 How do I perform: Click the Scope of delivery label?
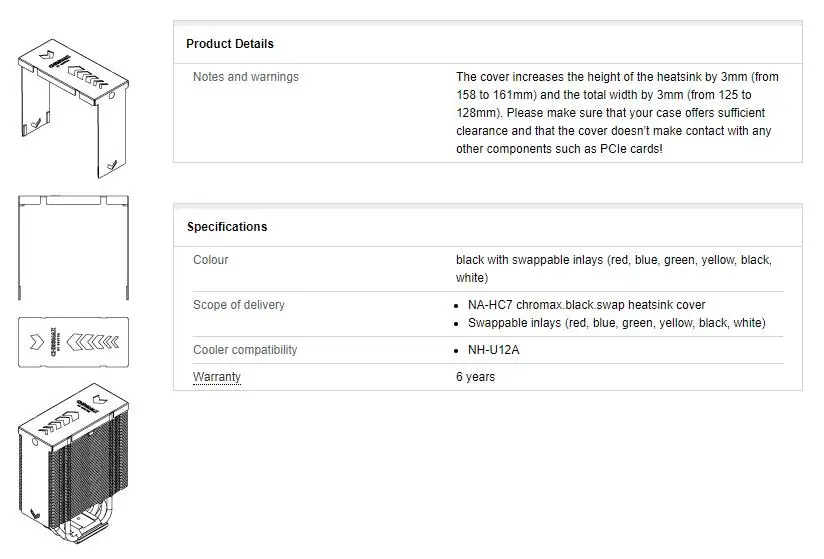(239, 305)
